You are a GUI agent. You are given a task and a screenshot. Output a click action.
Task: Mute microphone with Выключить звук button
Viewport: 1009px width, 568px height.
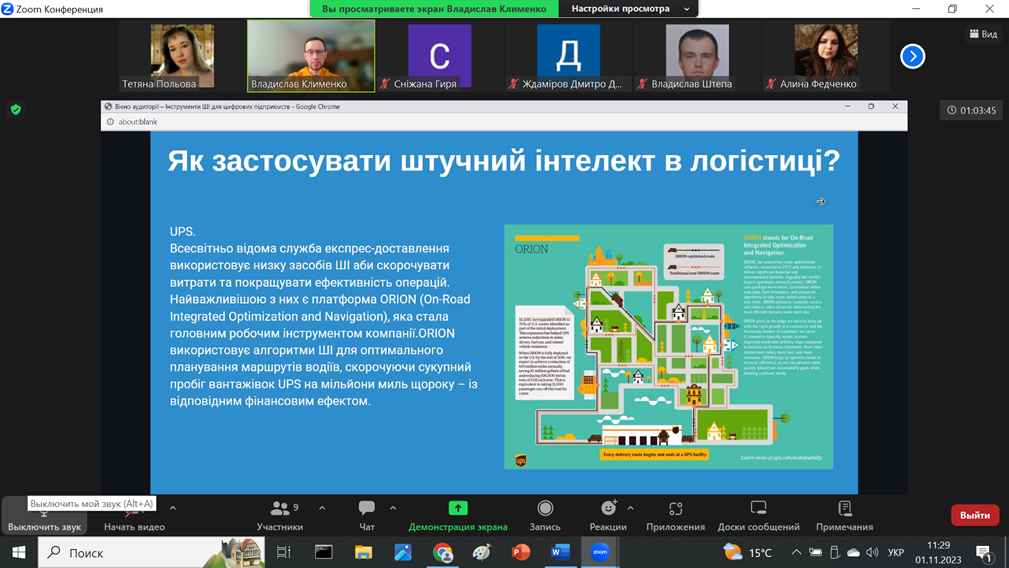point(44,517)
